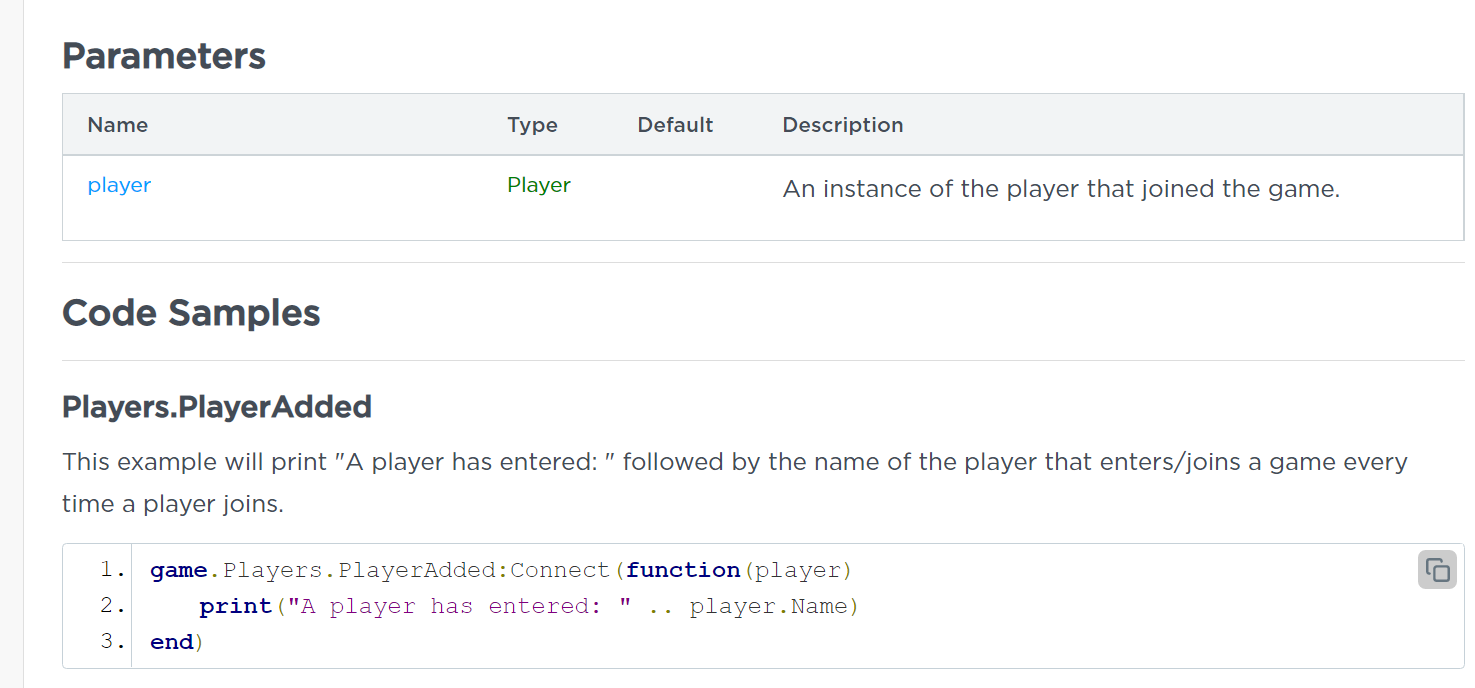Open the blue "player" parameter link
This screenshot has height=688, width=1475.
(x=119, y=185)
